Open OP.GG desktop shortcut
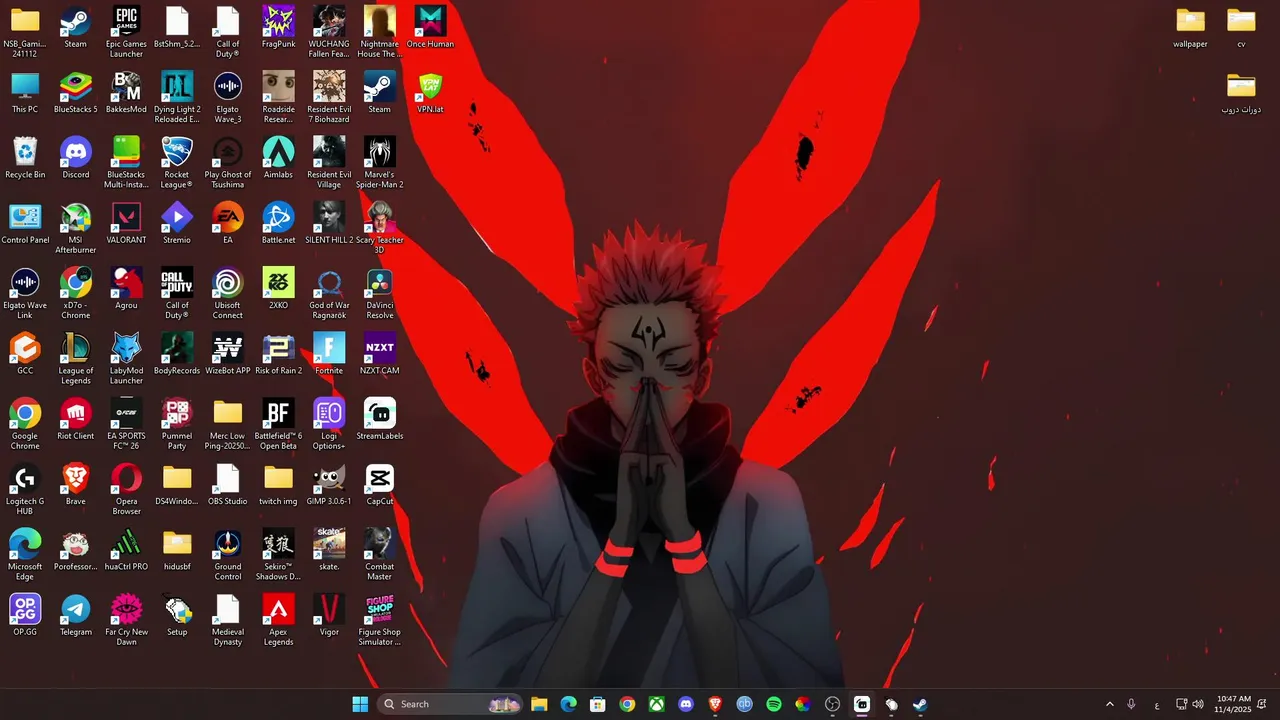 point(25,615)
